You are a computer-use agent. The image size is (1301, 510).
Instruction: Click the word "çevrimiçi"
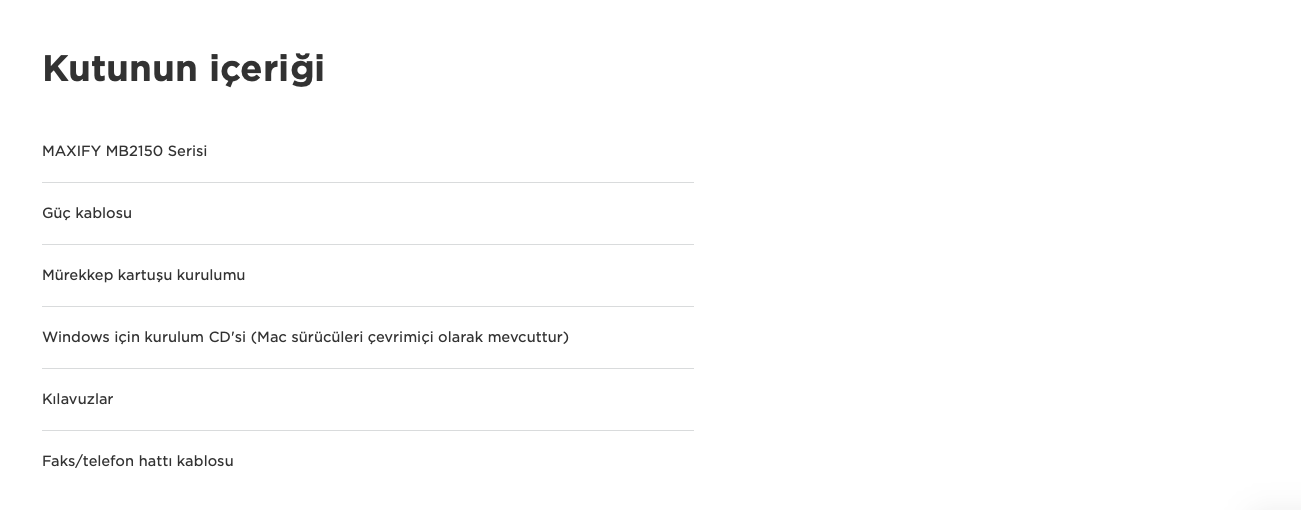[400, 337]
